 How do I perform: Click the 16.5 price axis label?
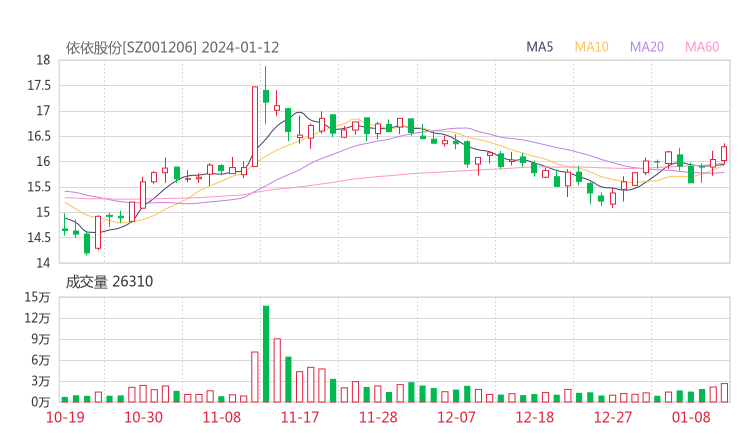(39, 136)
